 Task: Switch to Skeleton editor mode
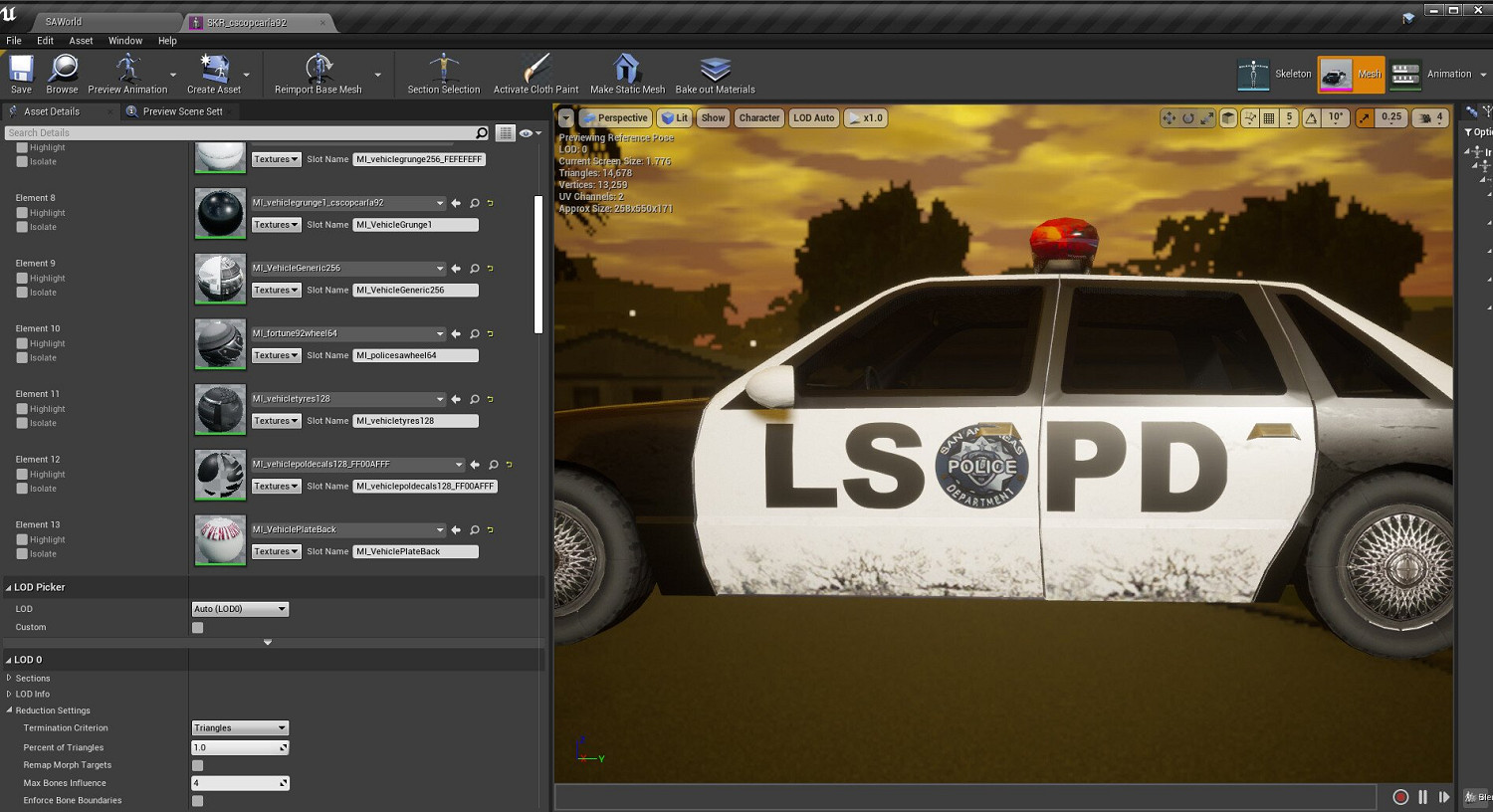coord(1254,75)
